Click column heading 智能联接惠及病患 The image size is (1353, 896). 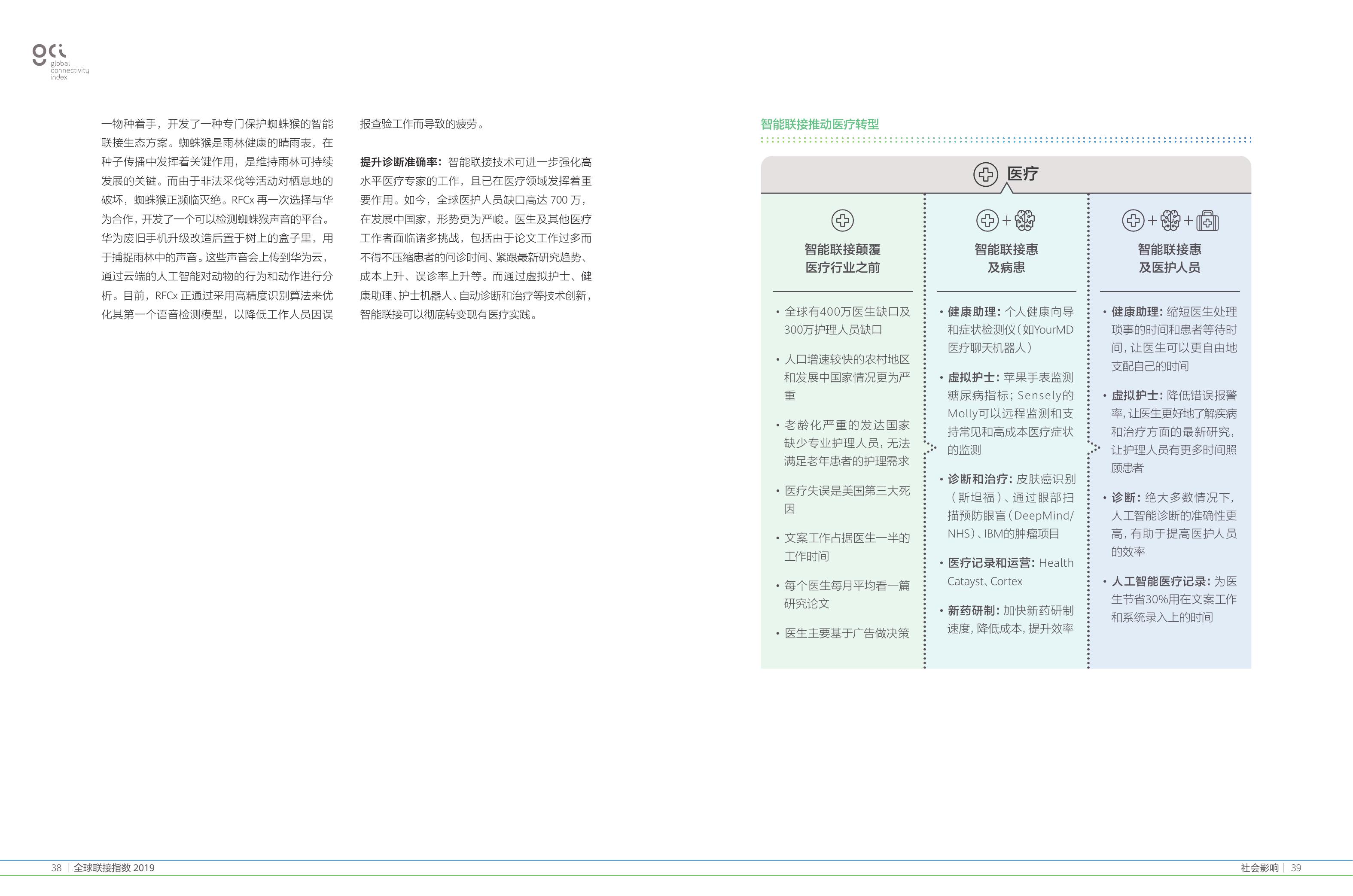pos(1006,258)
